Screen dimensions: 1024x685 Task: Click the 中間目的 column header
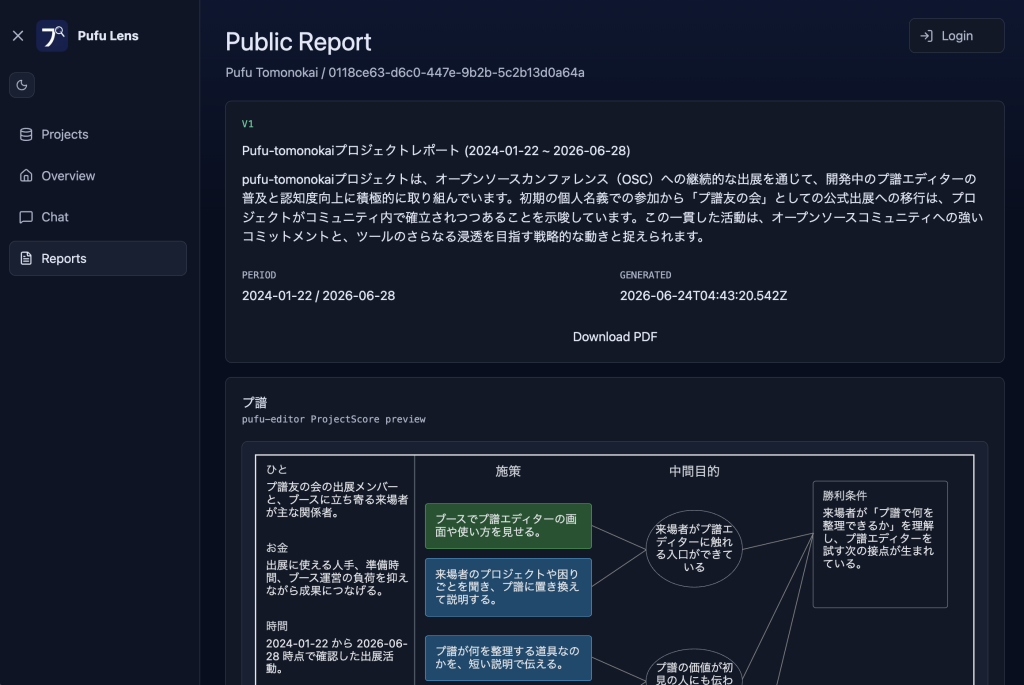tap(694, 471)
